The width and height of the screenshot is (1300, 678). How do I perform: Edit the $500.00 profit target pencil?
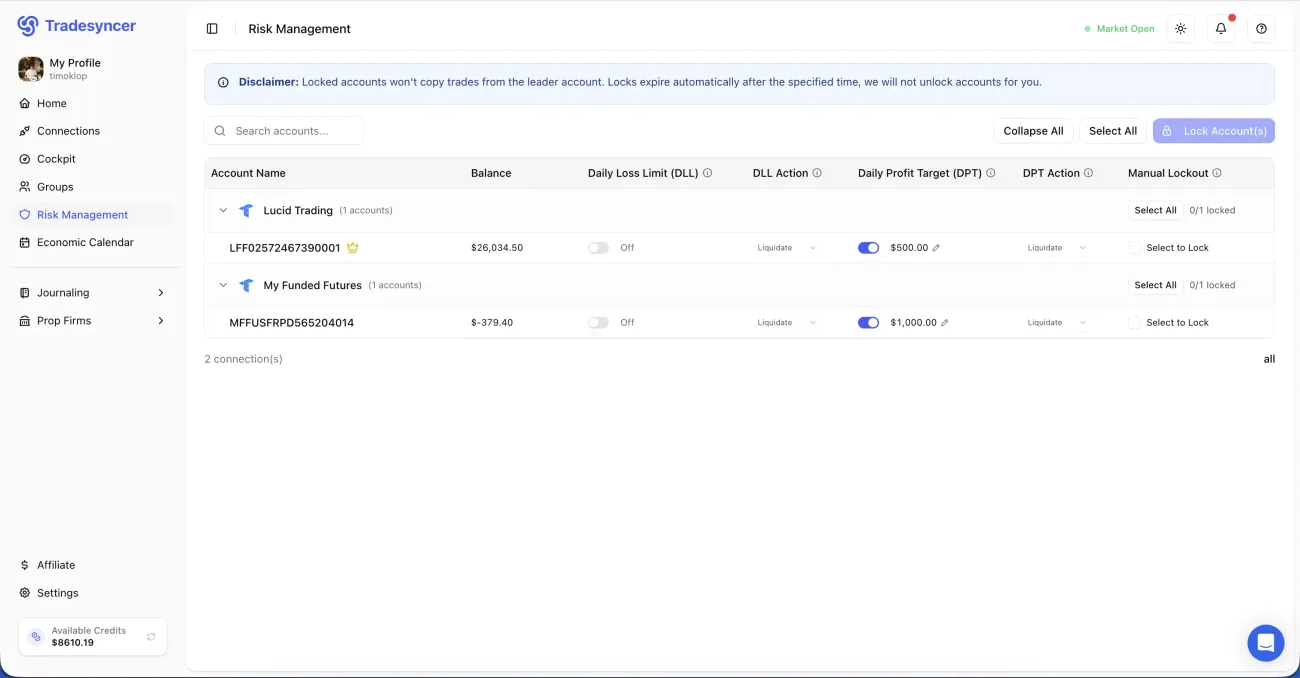936,248
